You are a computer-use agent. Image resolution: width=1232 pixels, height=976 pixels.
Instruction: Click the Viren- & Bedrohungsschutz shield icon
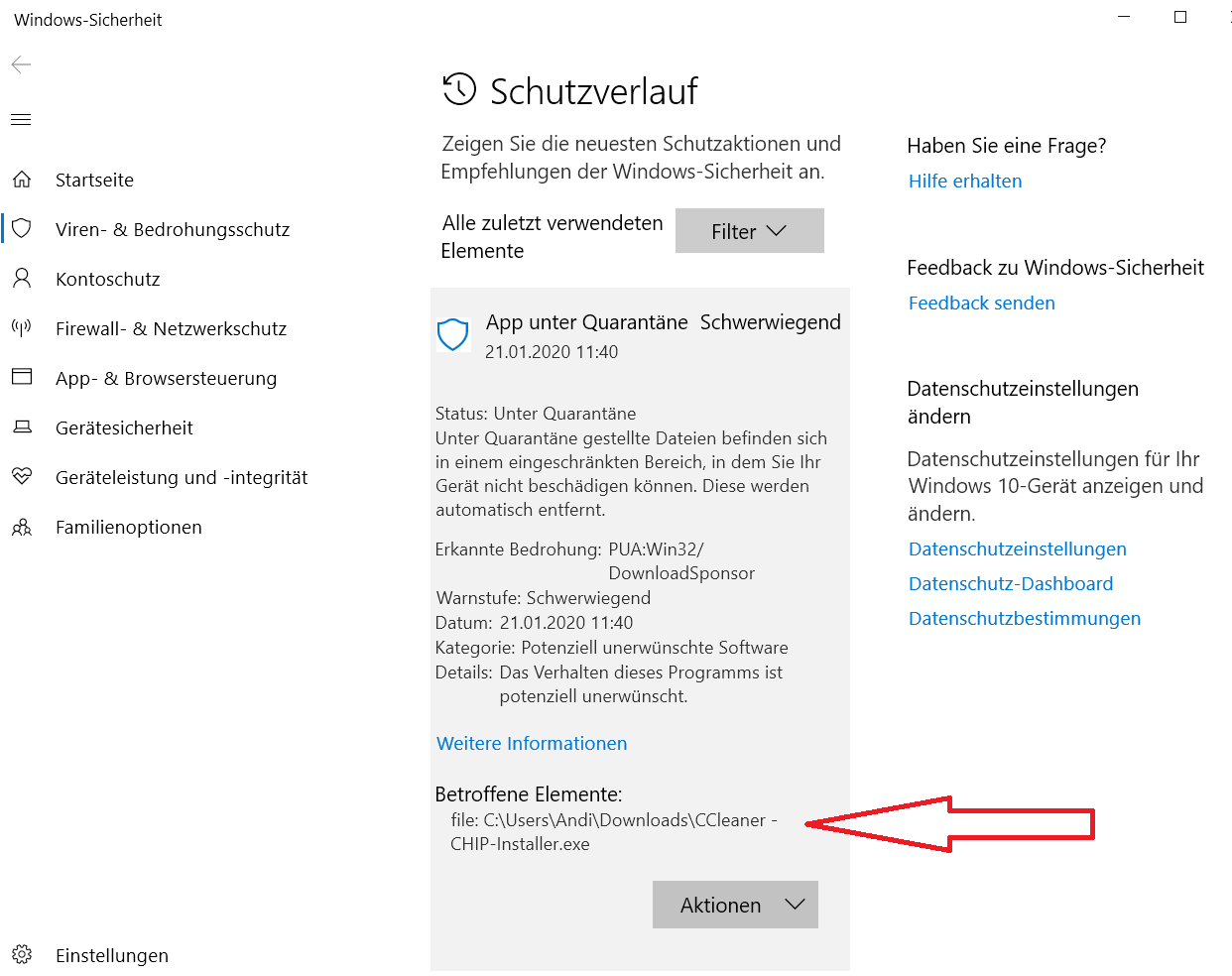(x=22, y=229)
